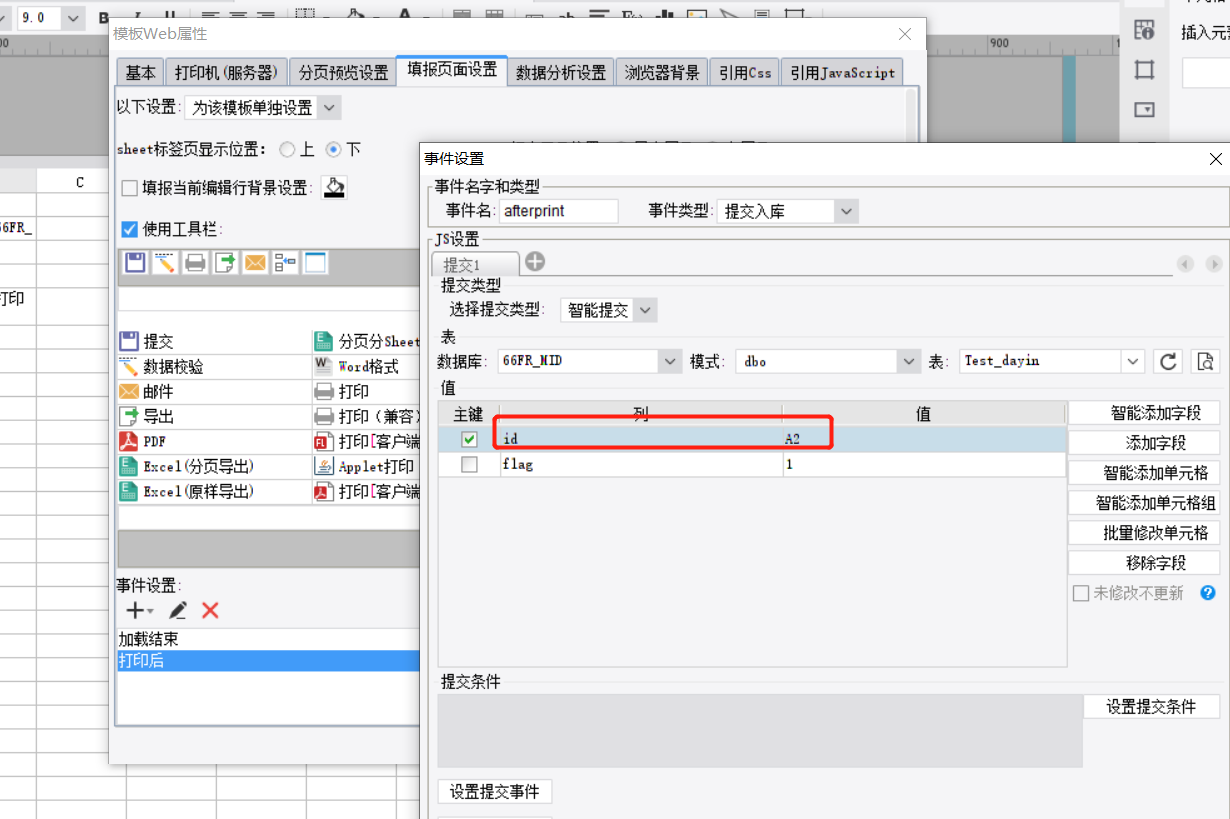Click the 设置提交事件 button

[495, 792]
